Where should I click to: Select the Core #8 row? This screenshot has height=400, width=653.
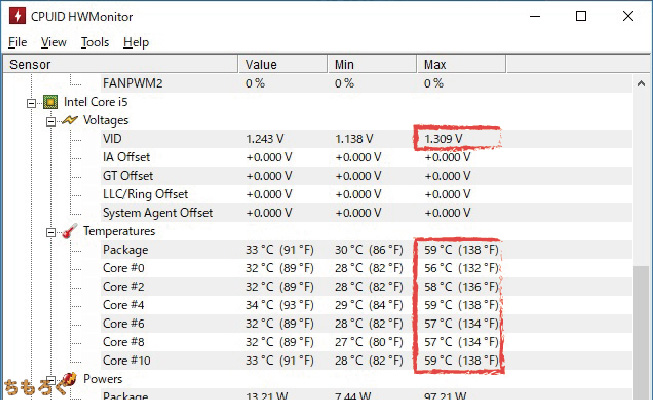point(366,342)
